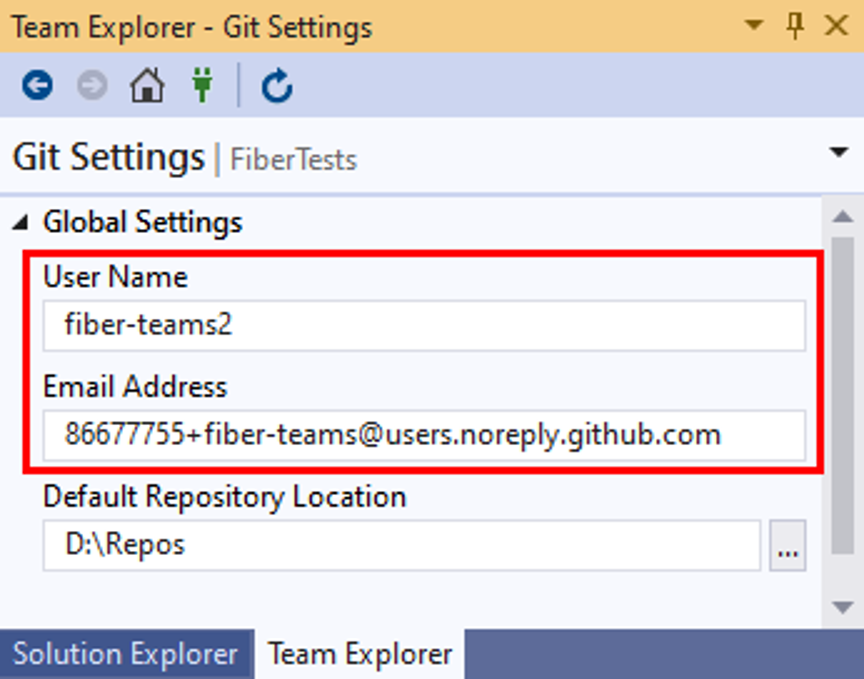Collapse the Global Settings section
The height and width of the screenshot is (679, 864).
click(x=21, y=222)
